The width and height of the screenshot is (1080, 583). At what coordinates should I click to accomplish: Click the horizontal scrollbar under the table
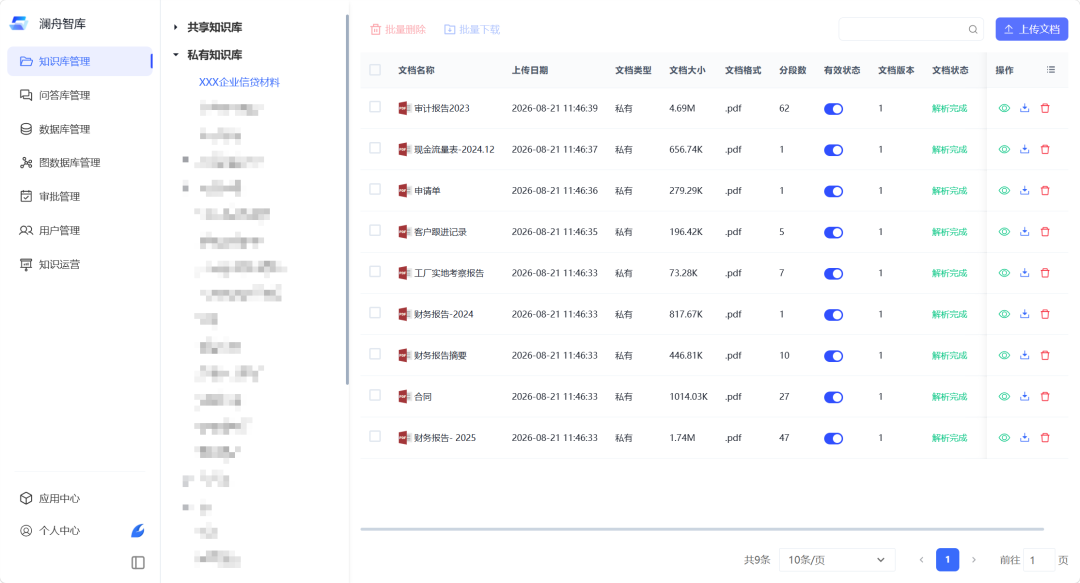point(702,529)
